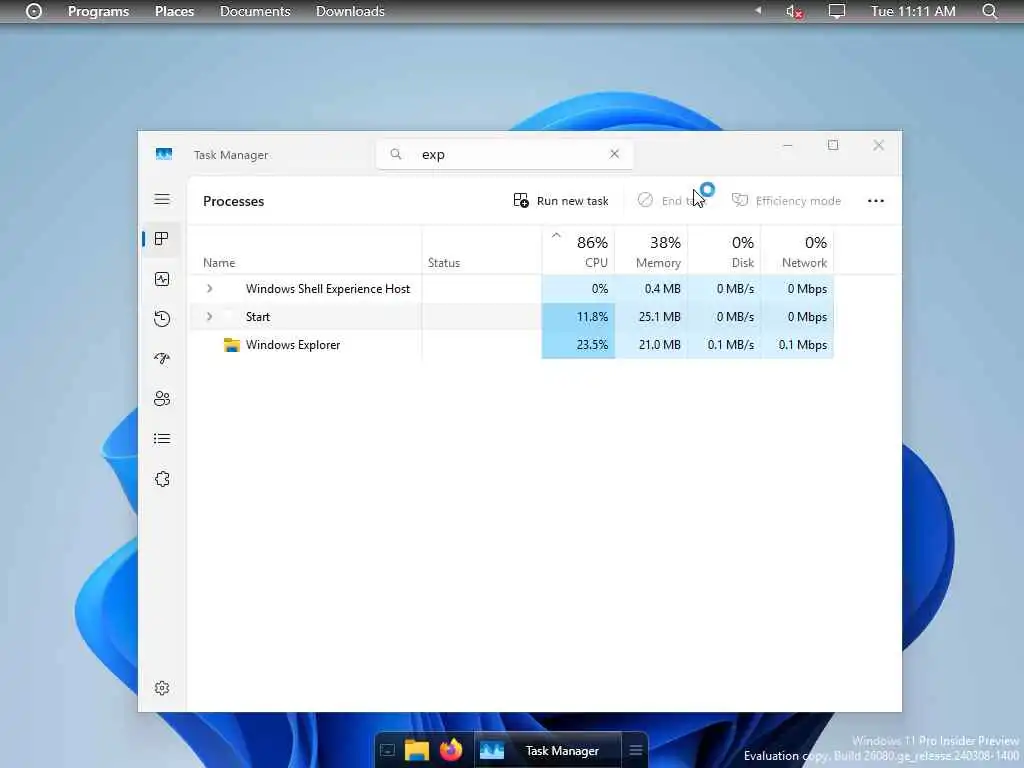Click the show desktop icon in dock

coord(387,751)
